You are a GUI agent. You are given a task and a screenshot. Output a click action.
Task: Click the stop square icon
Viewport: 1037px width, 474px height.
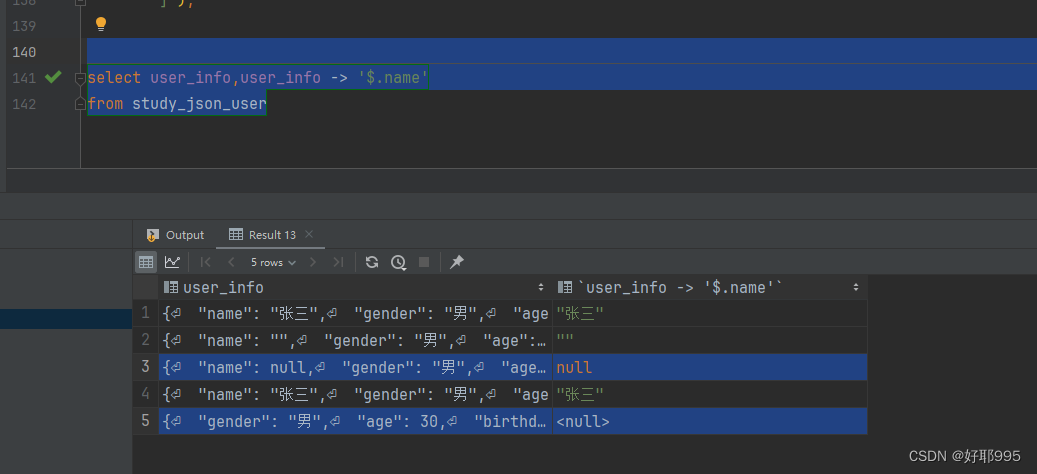pyautogui.click(x=424, y=262)
